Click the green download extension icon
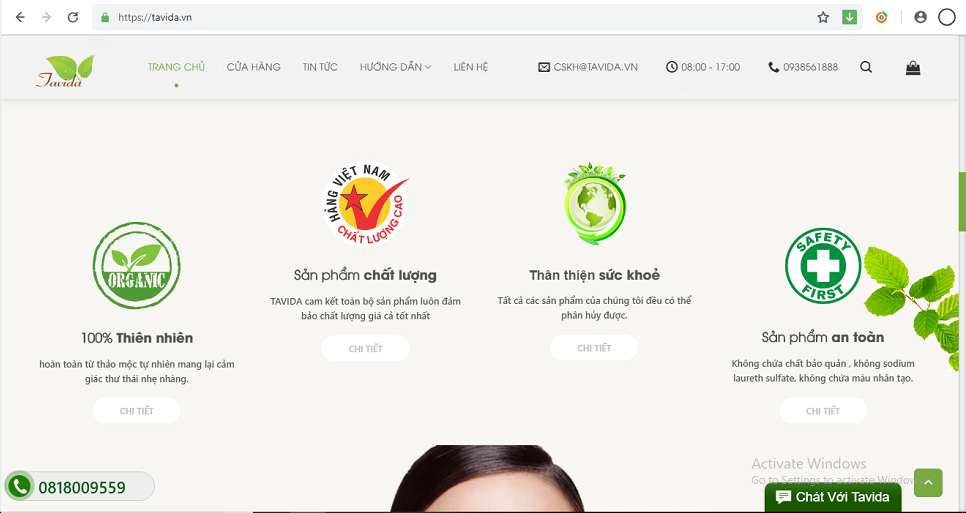 pos(850,17)
